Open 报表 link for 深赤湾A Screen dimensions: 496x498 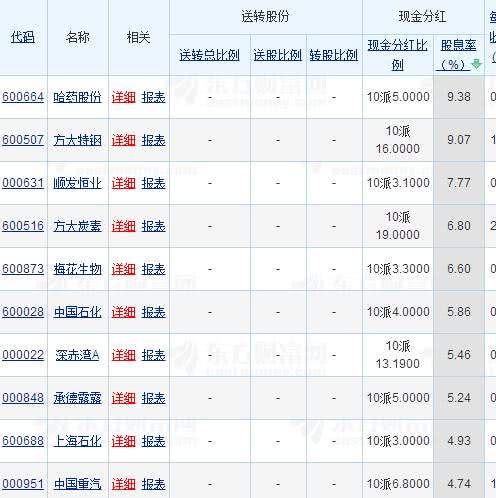coord(153,355)
